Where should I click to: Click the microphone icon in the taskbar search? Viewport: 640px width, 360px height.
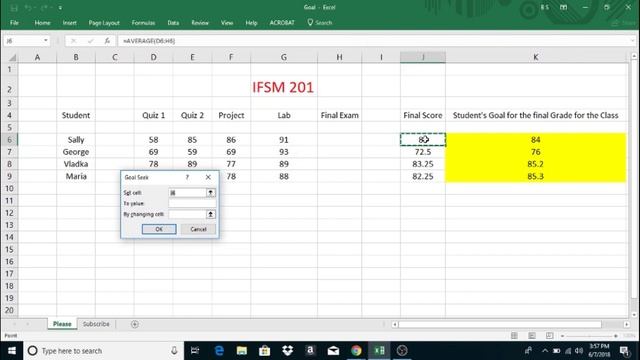pos(174,351)
